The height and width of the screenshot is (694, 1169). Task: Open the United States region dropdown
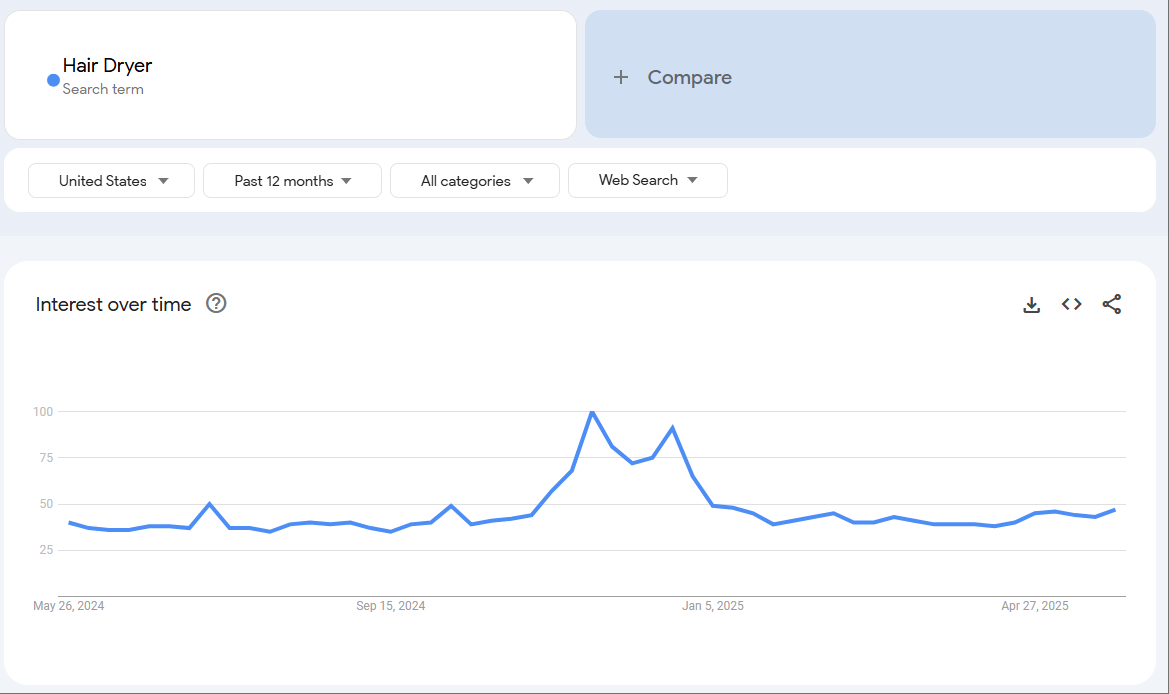[111, 180]
